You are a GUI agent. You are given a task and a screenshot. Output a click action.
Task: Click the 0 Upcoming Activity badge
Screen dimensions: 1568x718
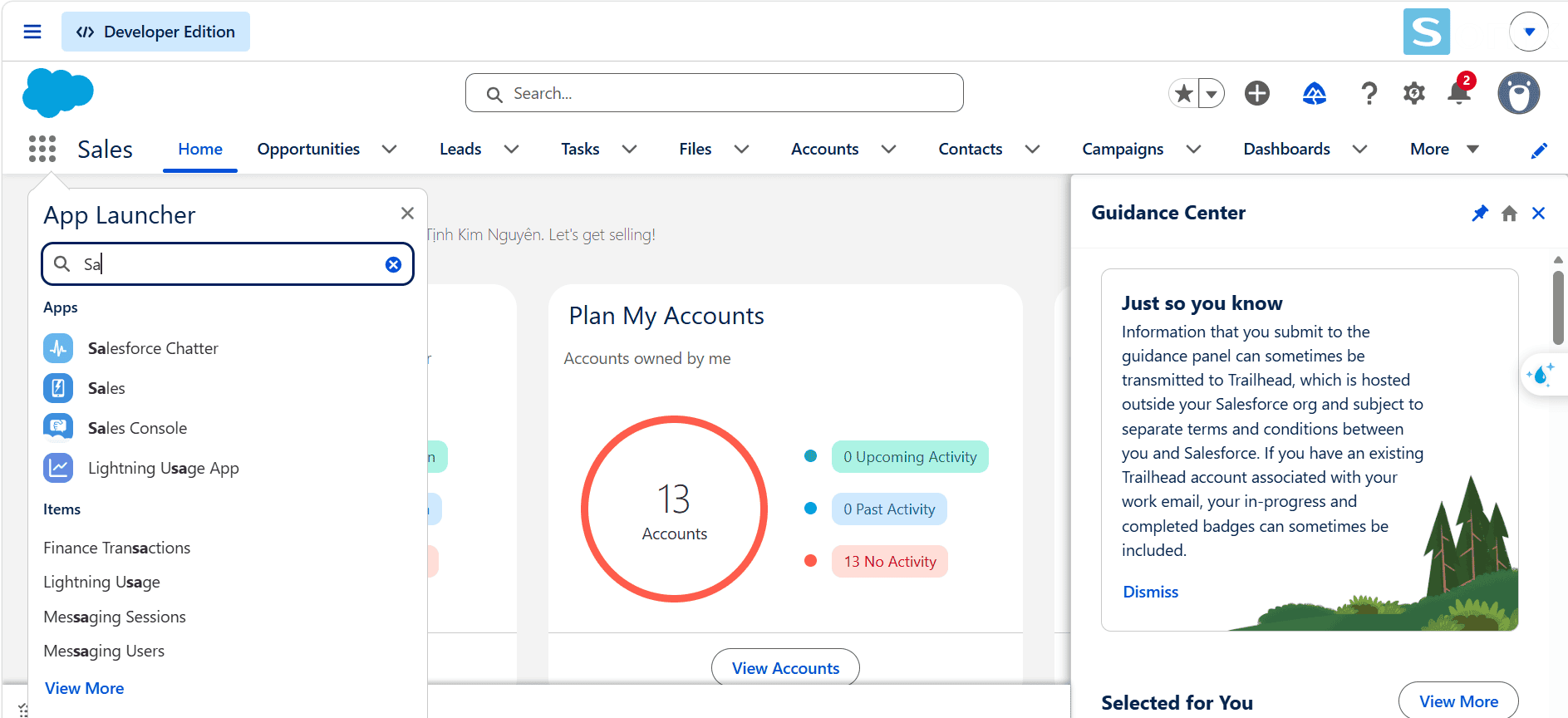click(x=910, y=456)
